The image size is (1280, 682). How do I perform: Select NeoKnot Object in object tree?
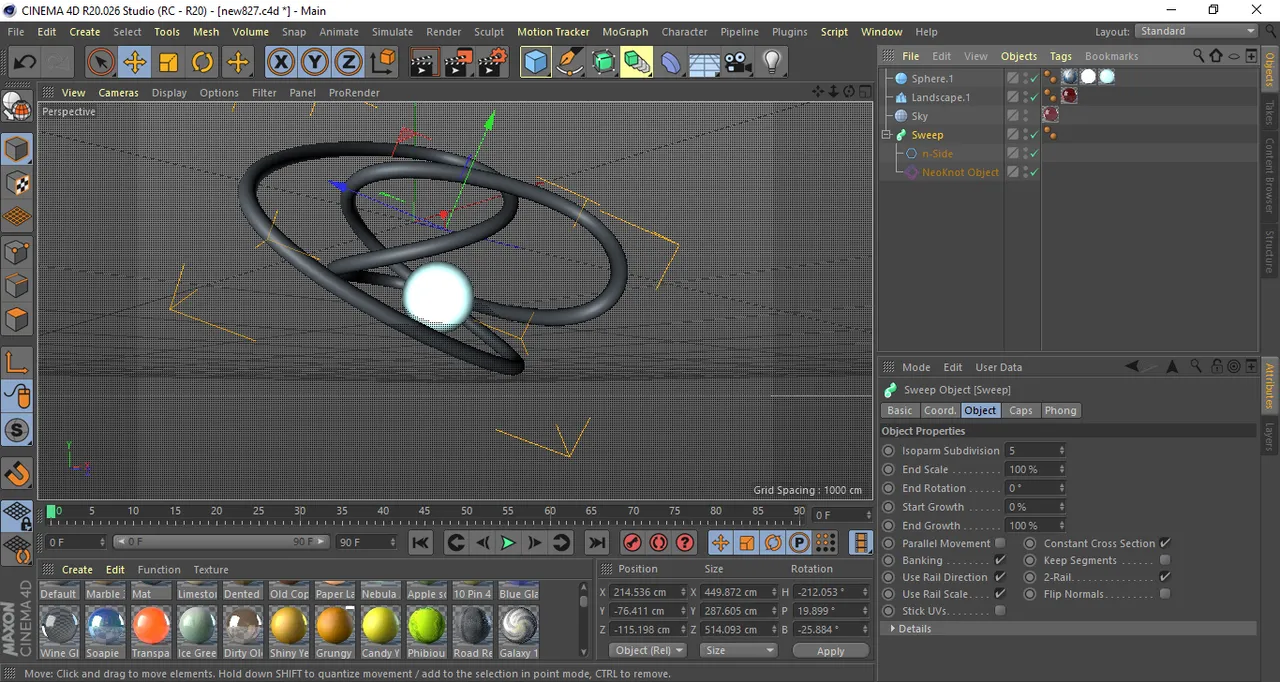[960, 173]
